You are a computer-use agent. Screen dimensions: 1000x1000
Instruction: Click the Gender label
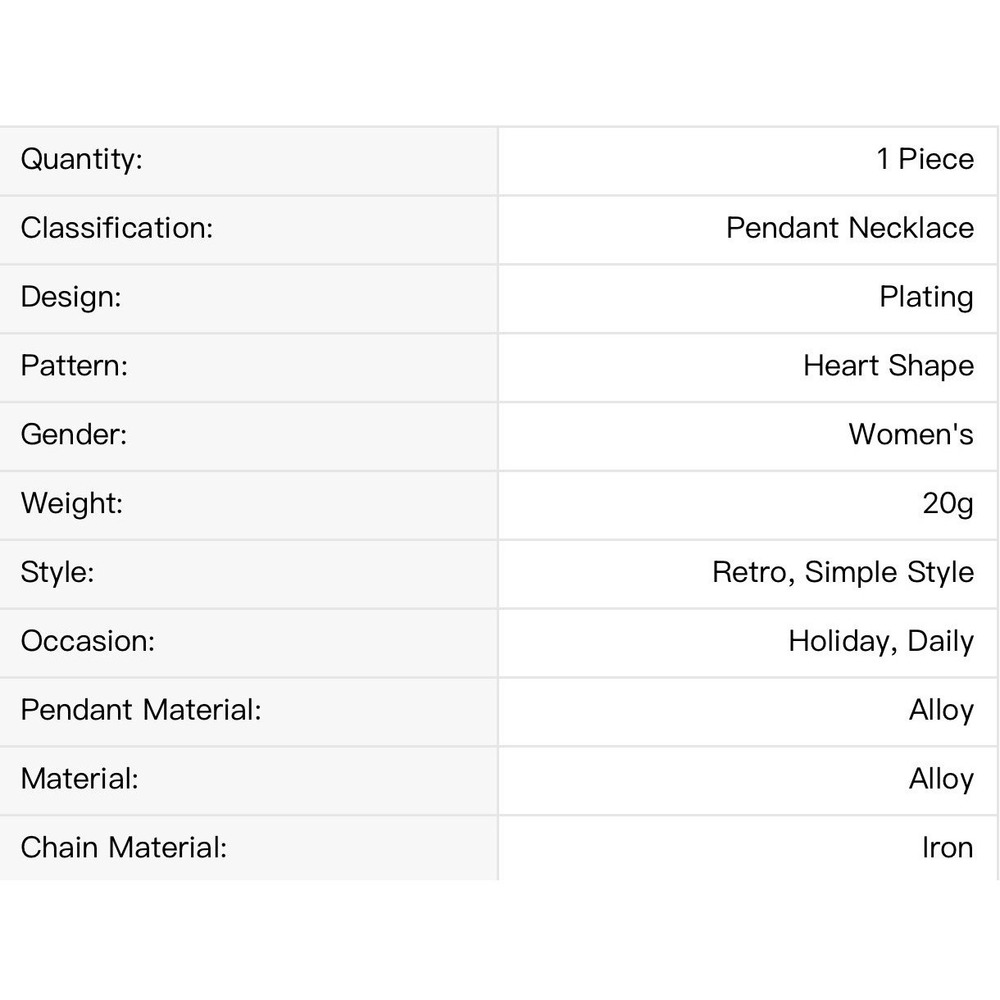pos(73,434)
